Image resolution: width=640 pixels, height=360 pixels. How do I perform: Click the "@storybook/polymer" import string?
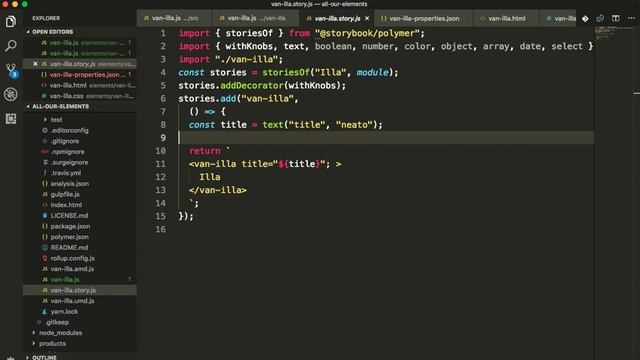(367, 33)
